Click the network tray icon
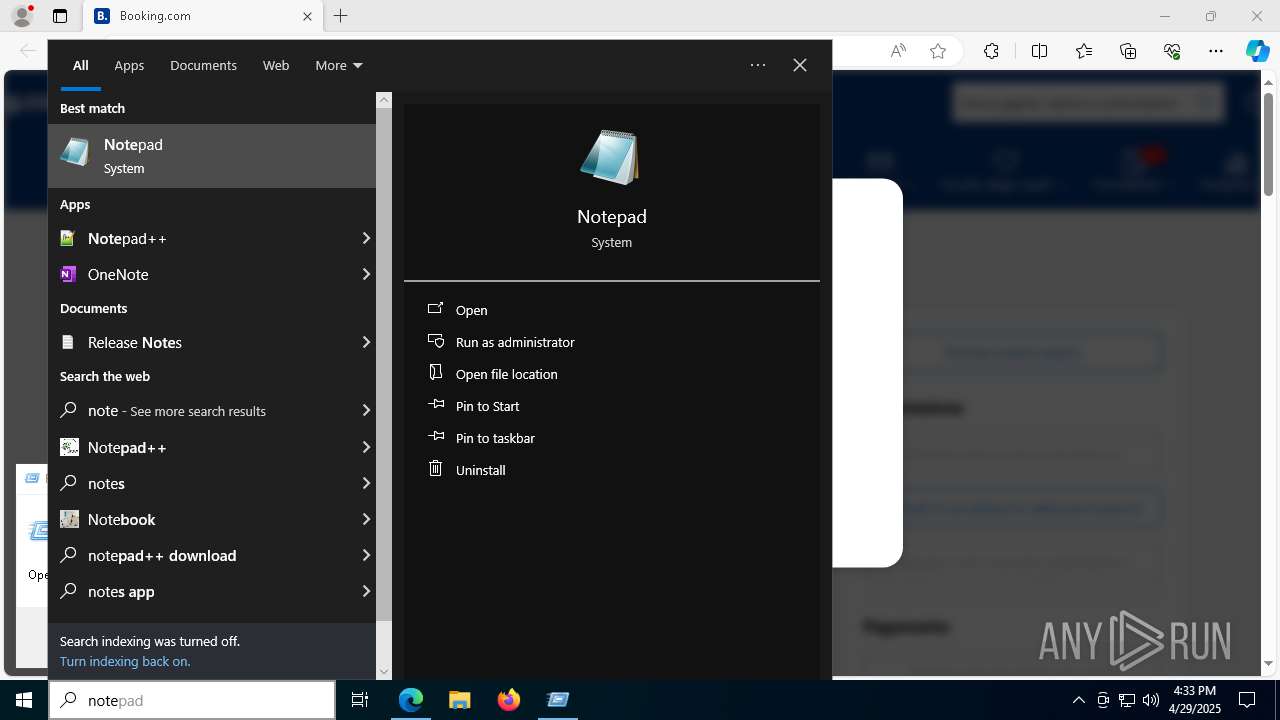Viewport: 1280px width, 720px height. (x=1127, y=700)
